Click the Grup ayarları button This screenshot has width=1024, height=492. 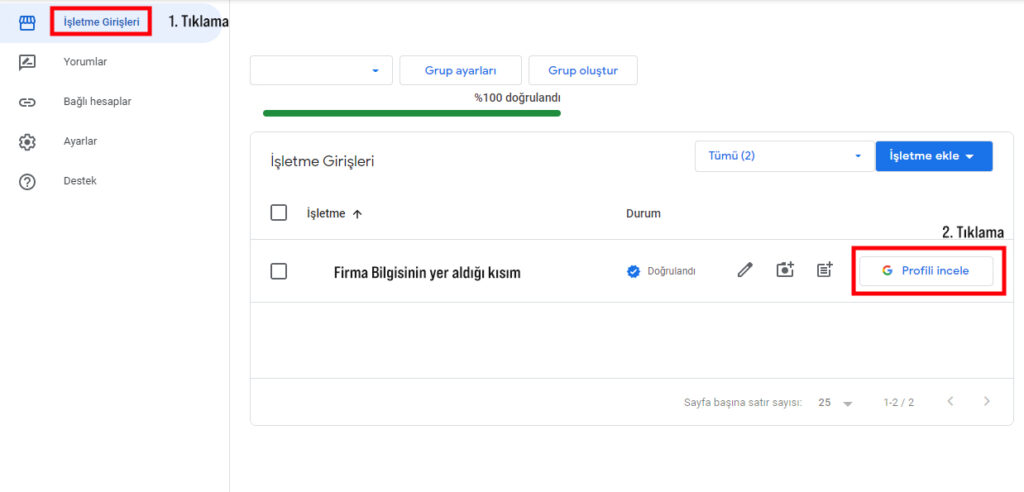click(460, 71)
